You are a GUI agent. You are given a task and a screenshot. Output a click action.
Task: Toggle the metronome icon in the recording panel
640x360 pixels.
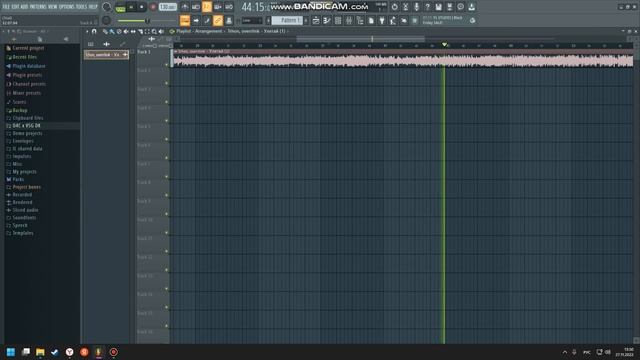point(185,7)
